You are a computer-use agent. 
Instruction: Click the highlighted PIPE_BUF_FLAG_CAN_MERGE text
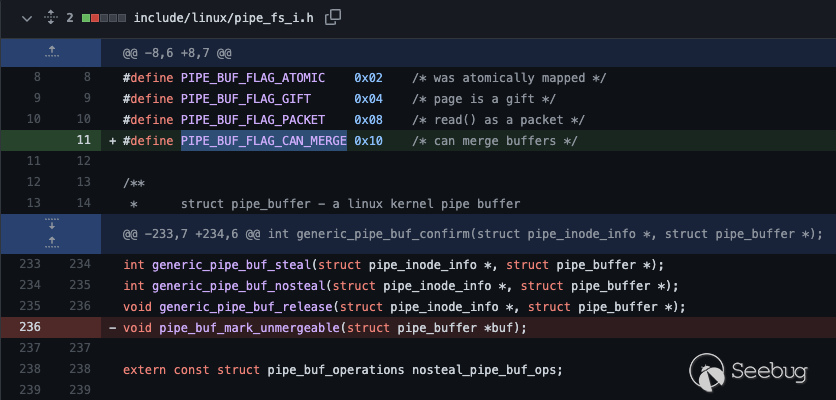pos(264,141)
